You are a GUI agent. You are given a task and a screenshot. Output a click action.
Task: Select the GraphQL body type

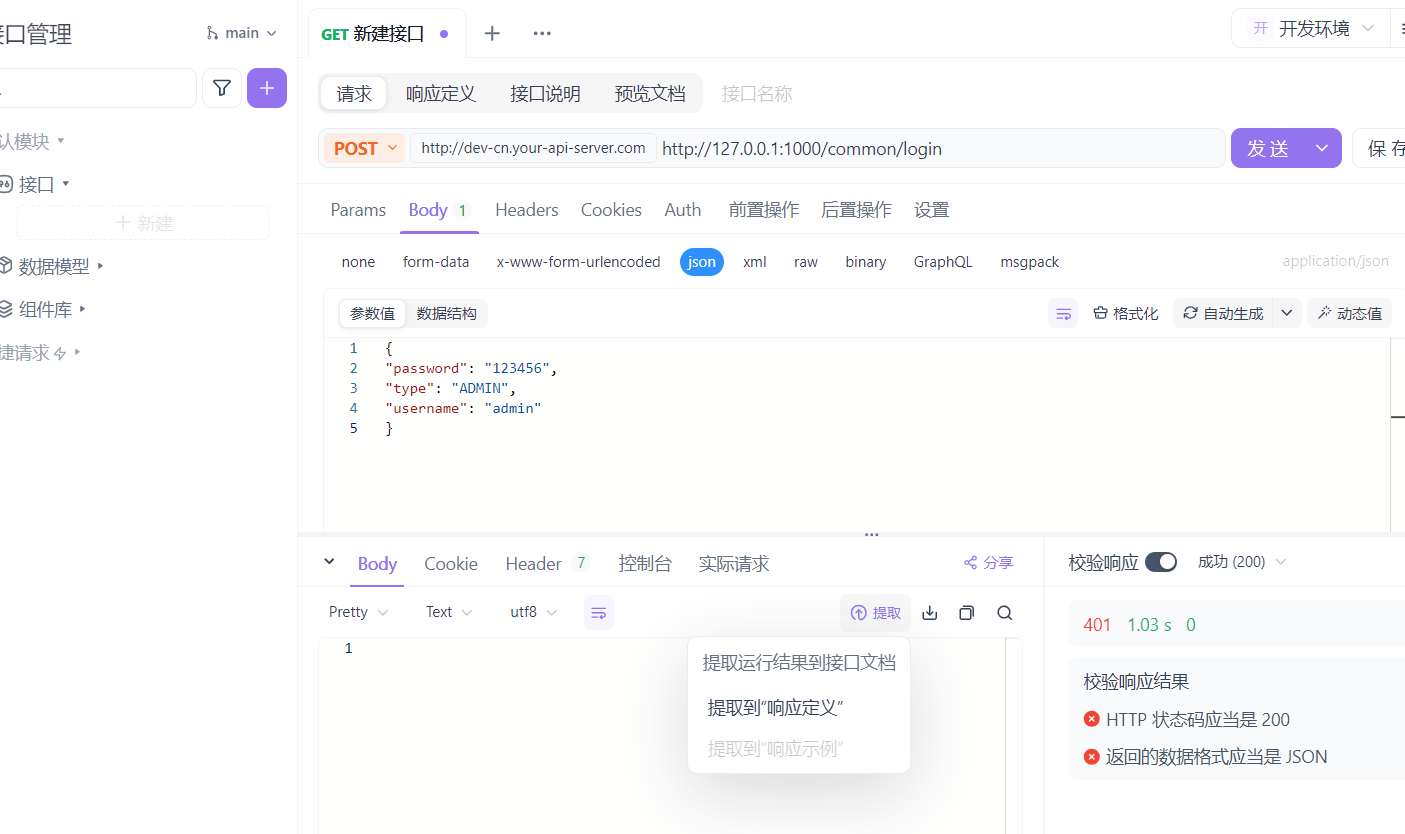(x=943, y=262)
